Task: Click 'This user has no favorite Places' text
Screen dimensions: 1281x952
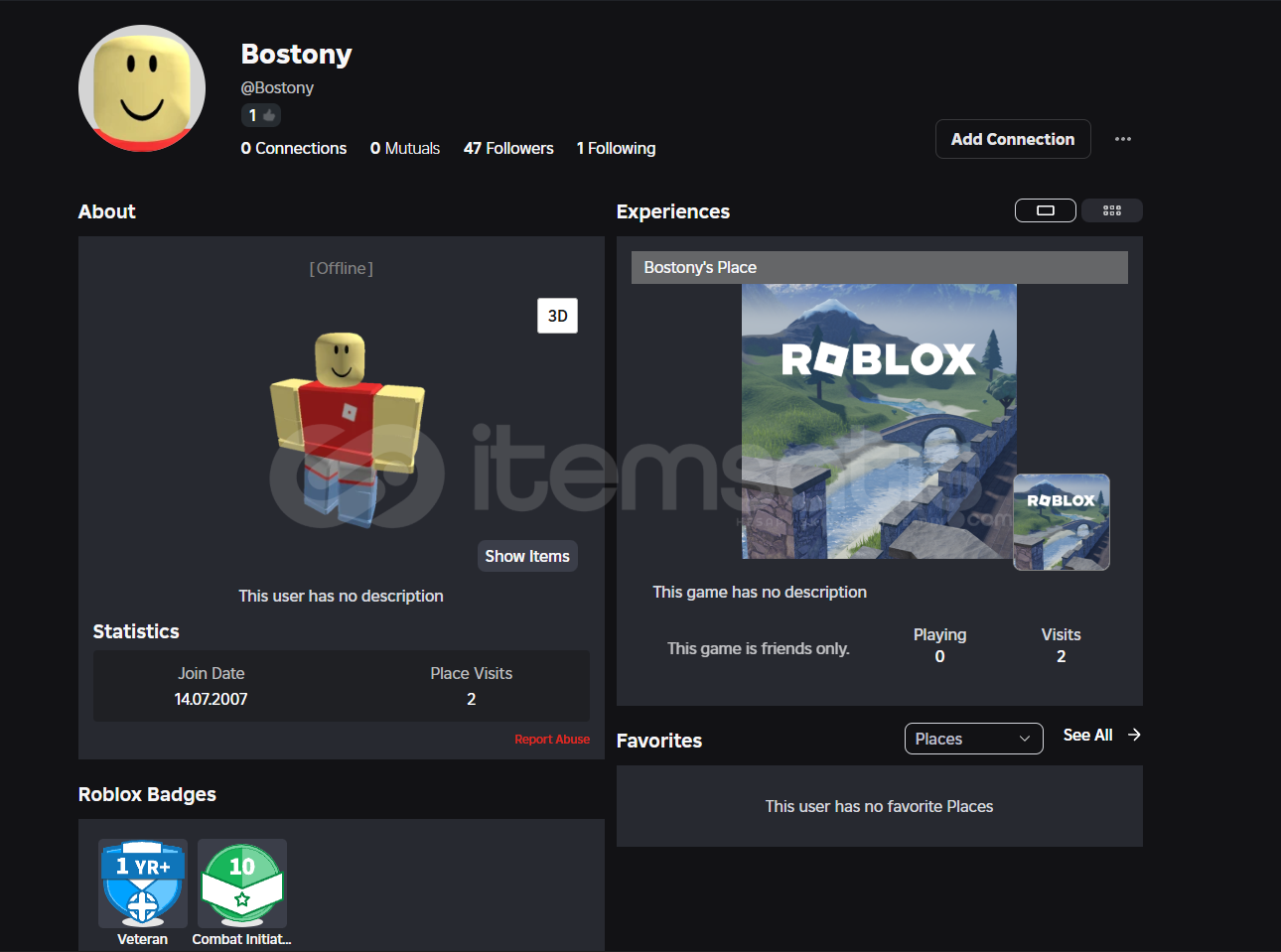Action: (879, 806)
